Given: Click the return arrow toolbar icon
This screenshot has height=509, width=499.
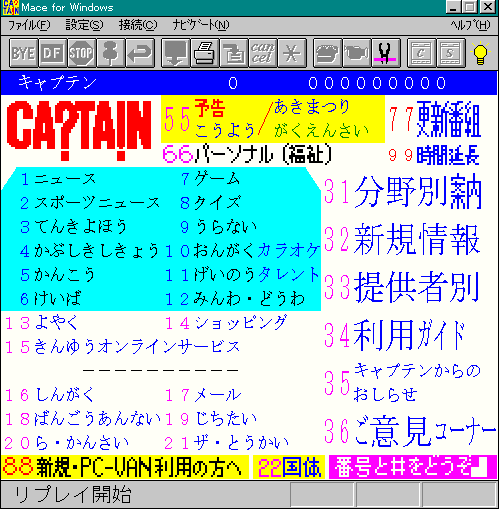Looking at the screenshot, I should point(140,53).
